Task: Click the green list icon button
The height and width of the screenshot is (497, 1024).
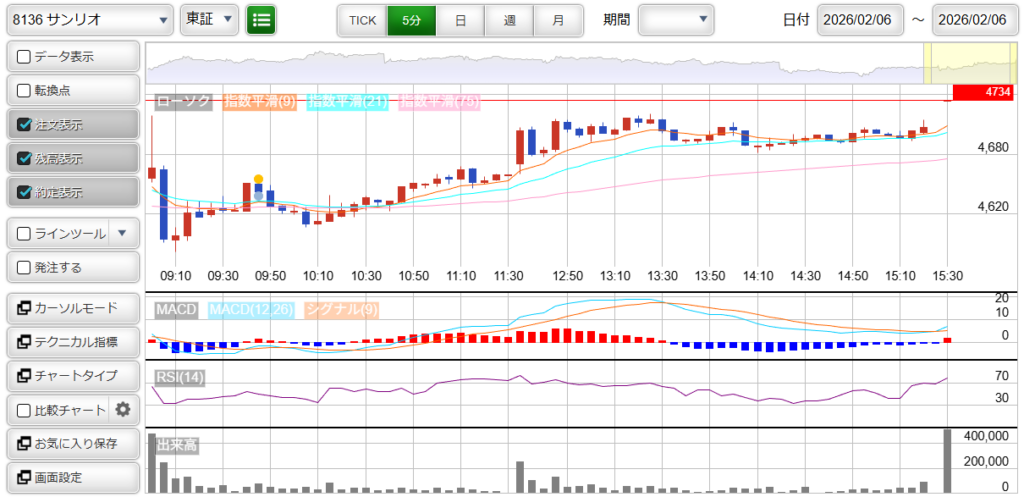Action: pyautogui.click(x=261, y=19)
